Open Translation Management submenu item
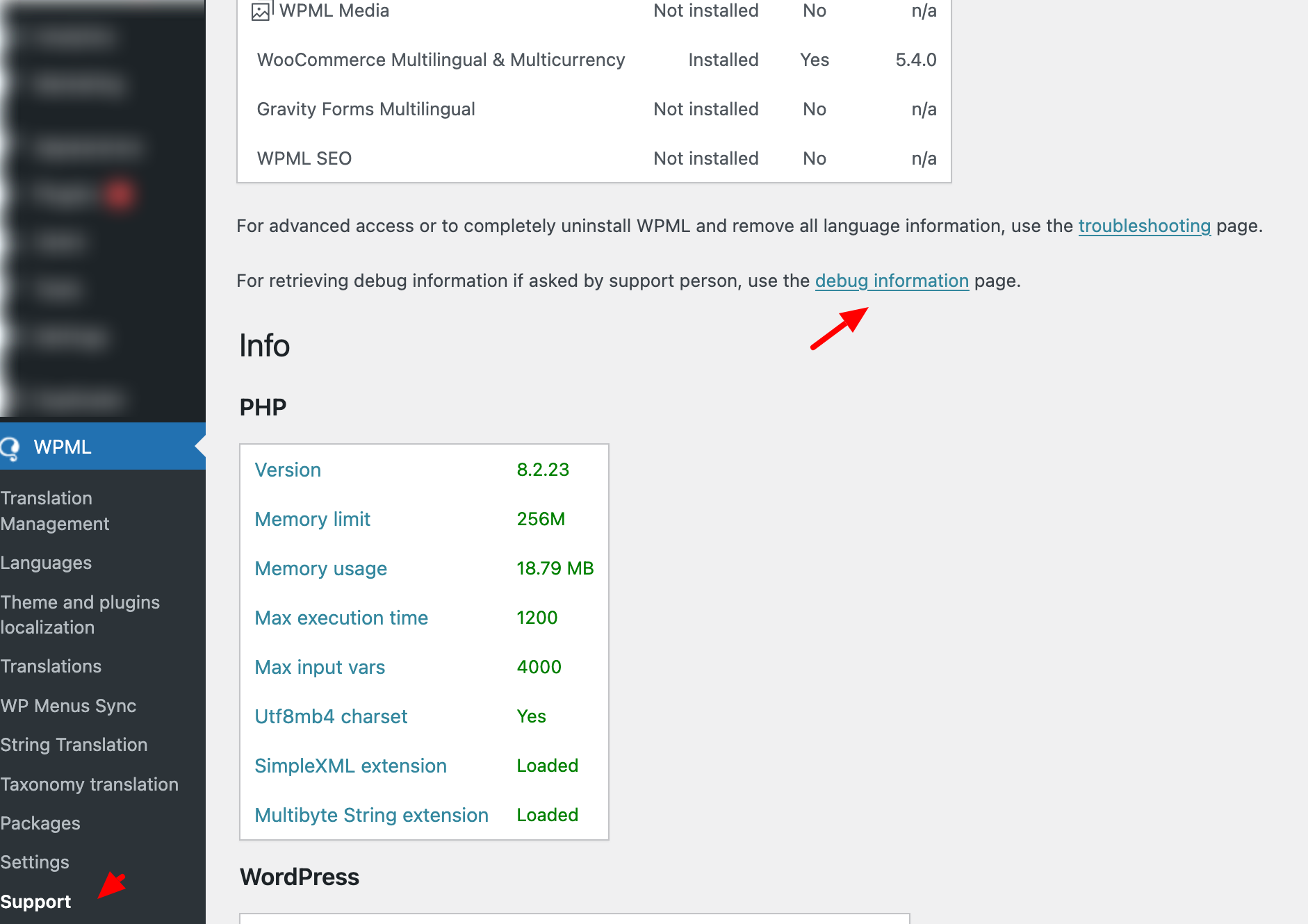 point(55,511)
